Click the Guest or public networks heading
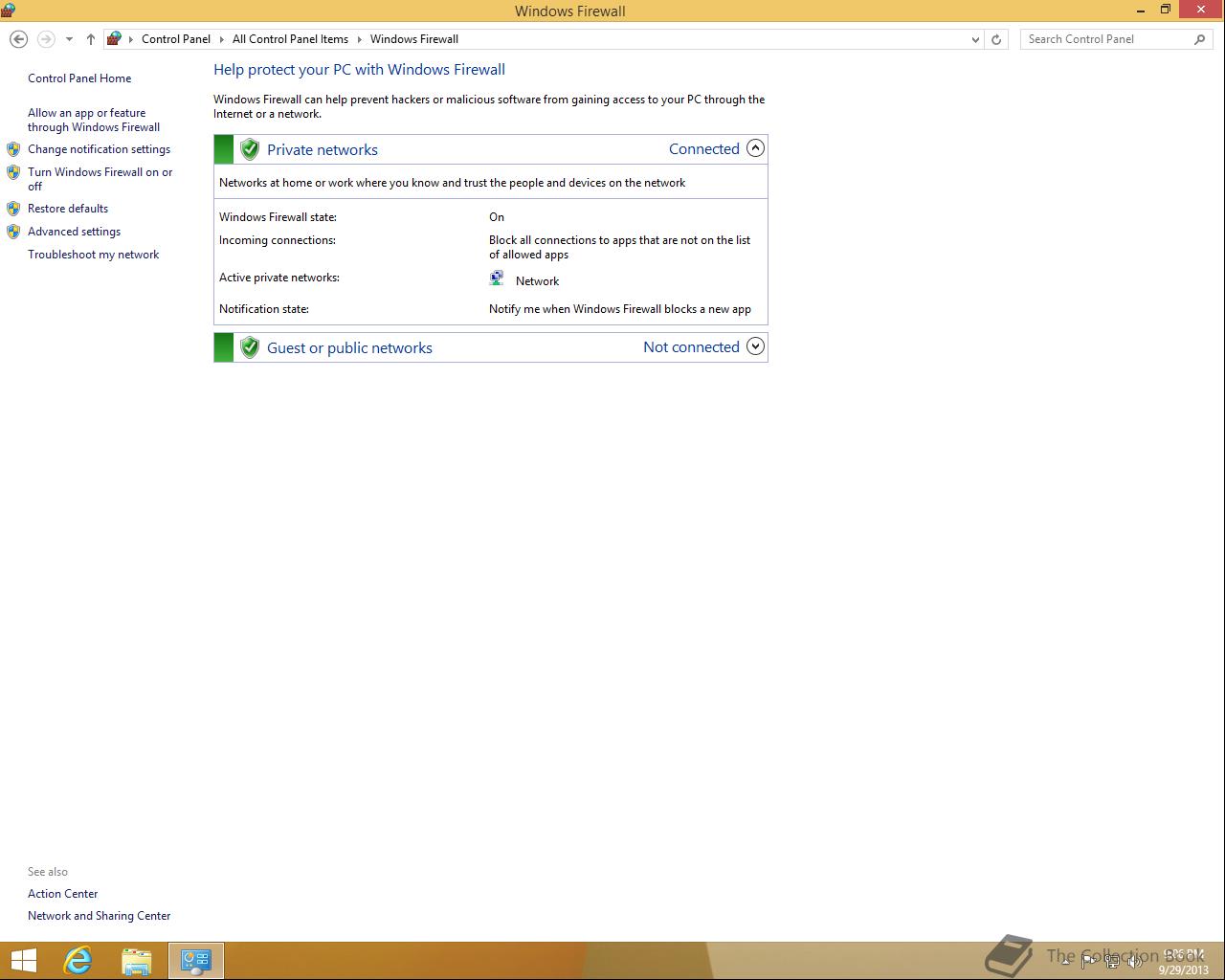1225x980 pixels. click(x=349, y=347)
